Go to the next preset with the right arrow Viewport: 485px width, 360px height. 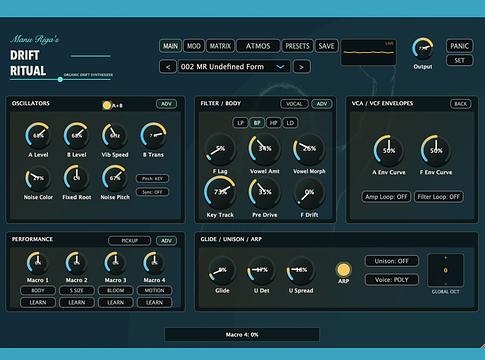pos(302,67)
